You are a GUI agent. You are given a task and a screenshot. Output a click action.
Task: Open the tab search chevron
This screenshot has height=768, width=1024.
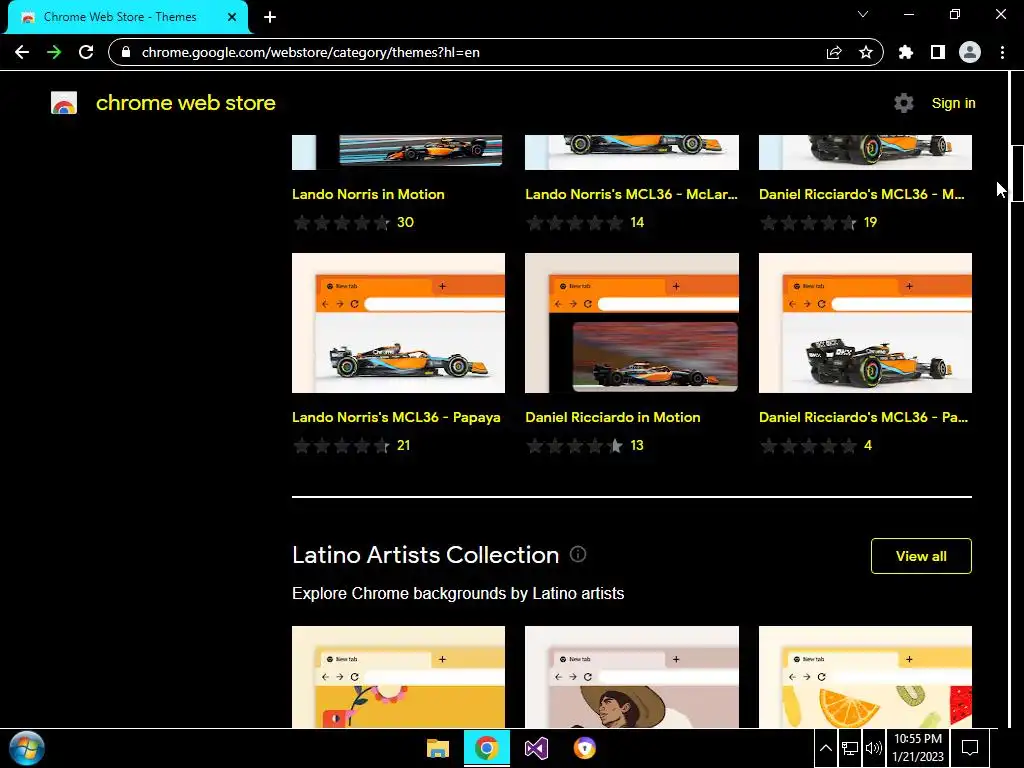click(x=863, y=14)
